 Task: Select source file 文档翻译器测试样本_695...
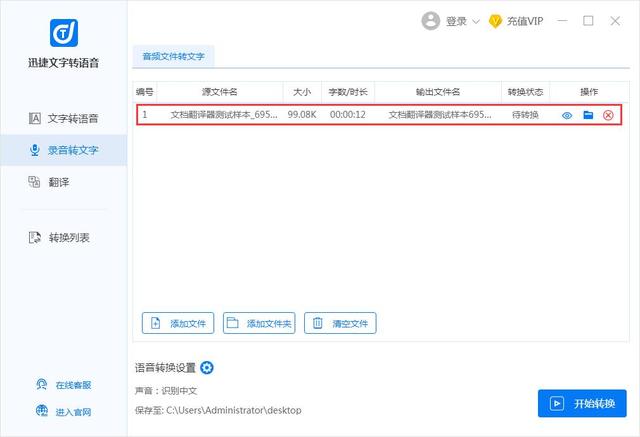point(224,115)
